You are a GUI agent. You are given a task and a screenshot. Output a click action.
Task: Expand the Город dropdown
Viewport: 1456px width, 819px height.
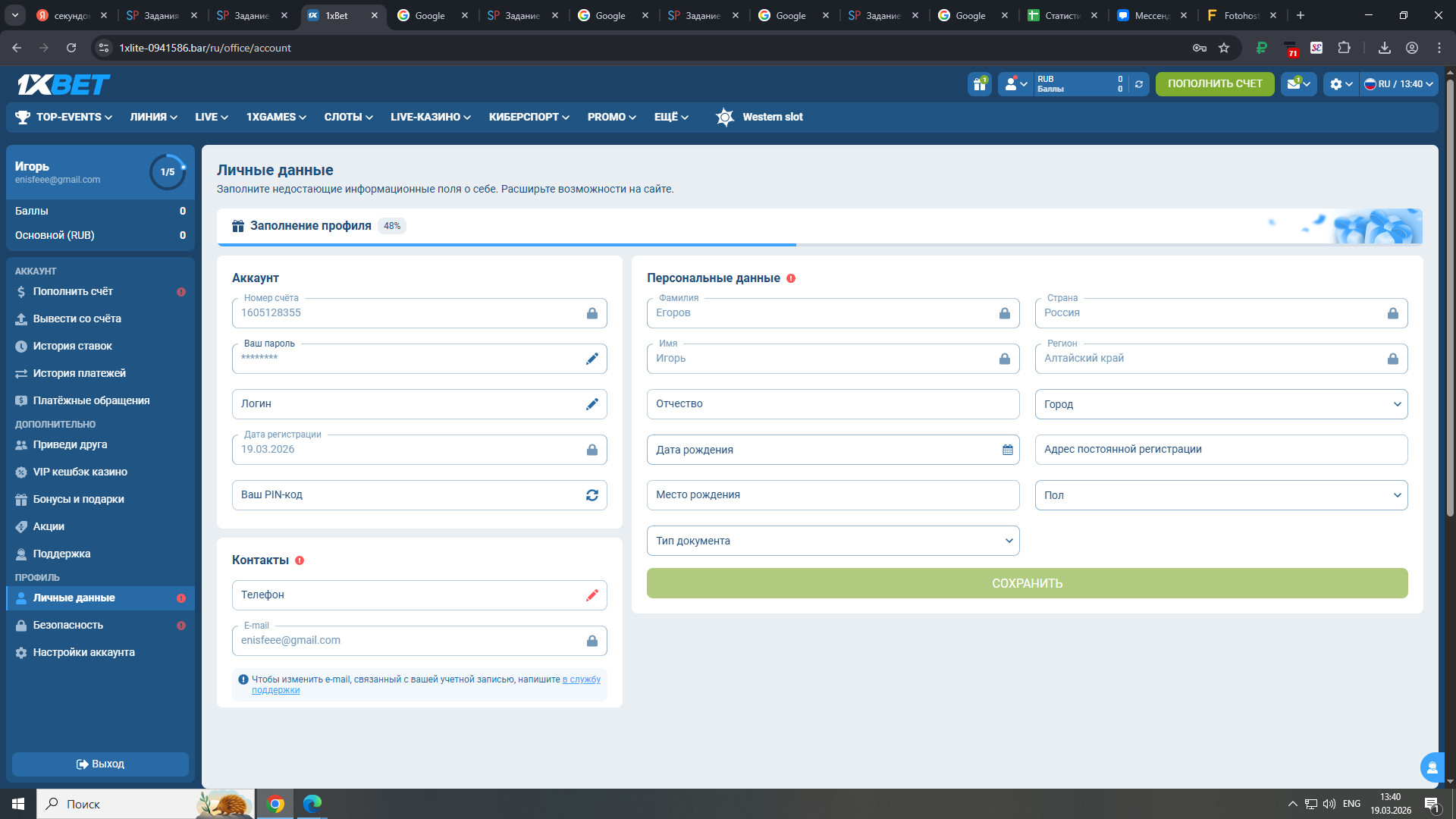(x=1220, y=404)
